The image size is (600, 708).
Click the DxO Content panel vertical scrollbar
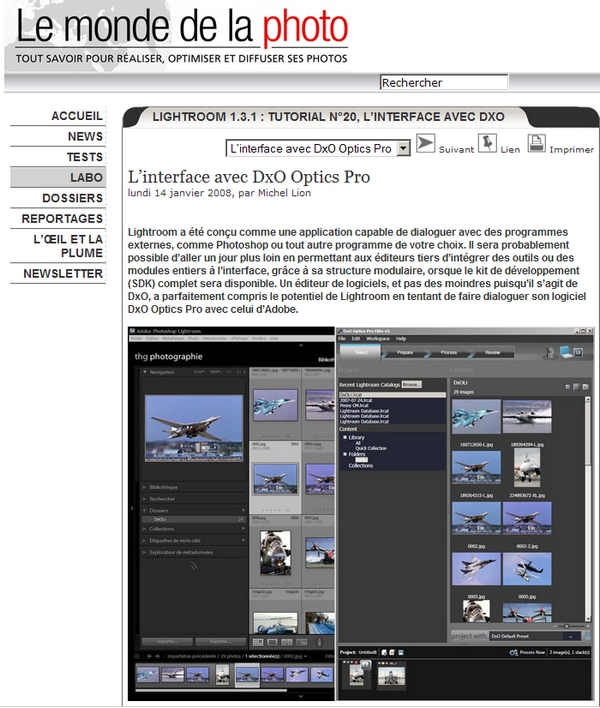pyautogui.click(x=588, y=509)
